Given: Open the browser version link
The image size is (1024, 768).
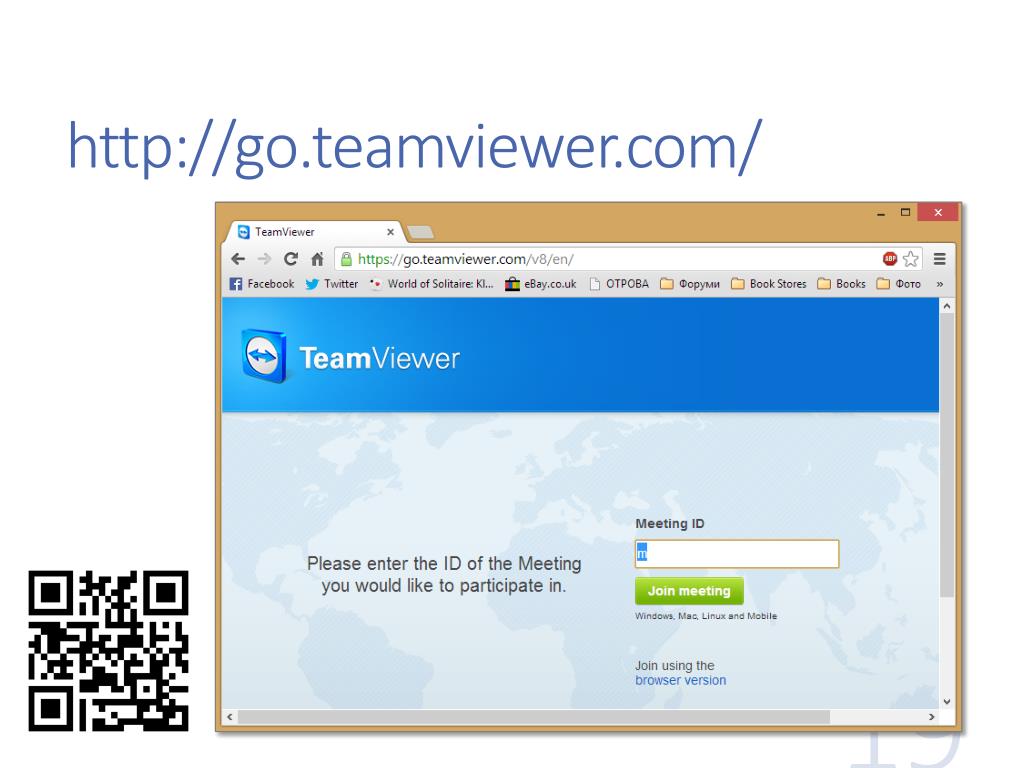Looking at the screenshot, I should pos(680,680).
